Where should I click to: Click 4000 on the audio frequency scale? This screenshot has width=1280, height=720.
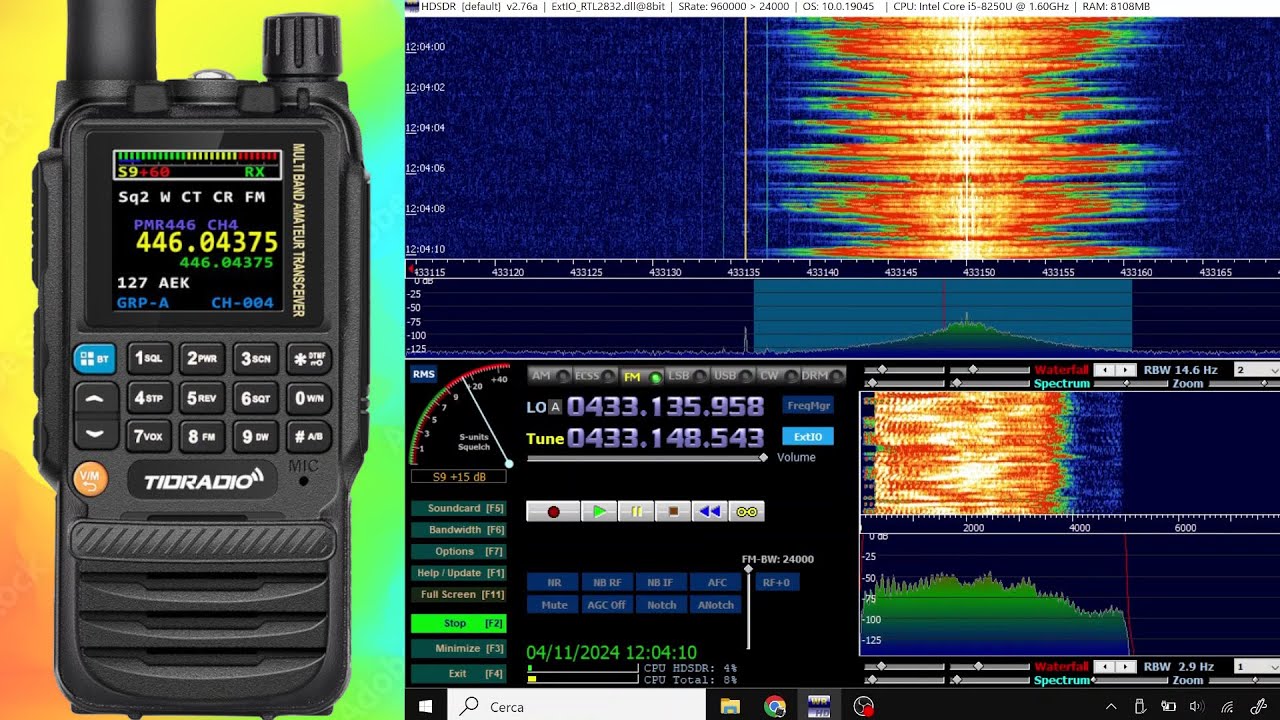[1080, 527]
